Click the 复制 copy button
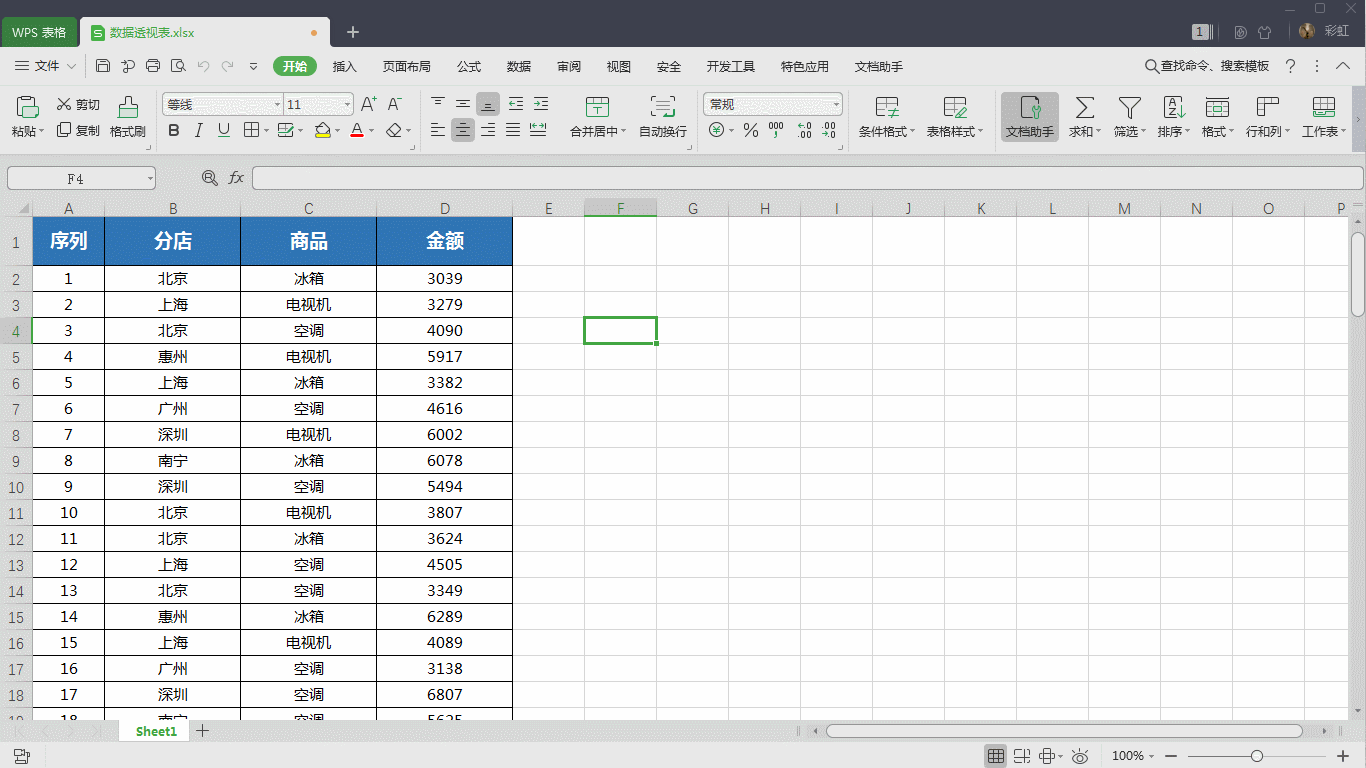The image size is (1366, 768). coord(79,130)
